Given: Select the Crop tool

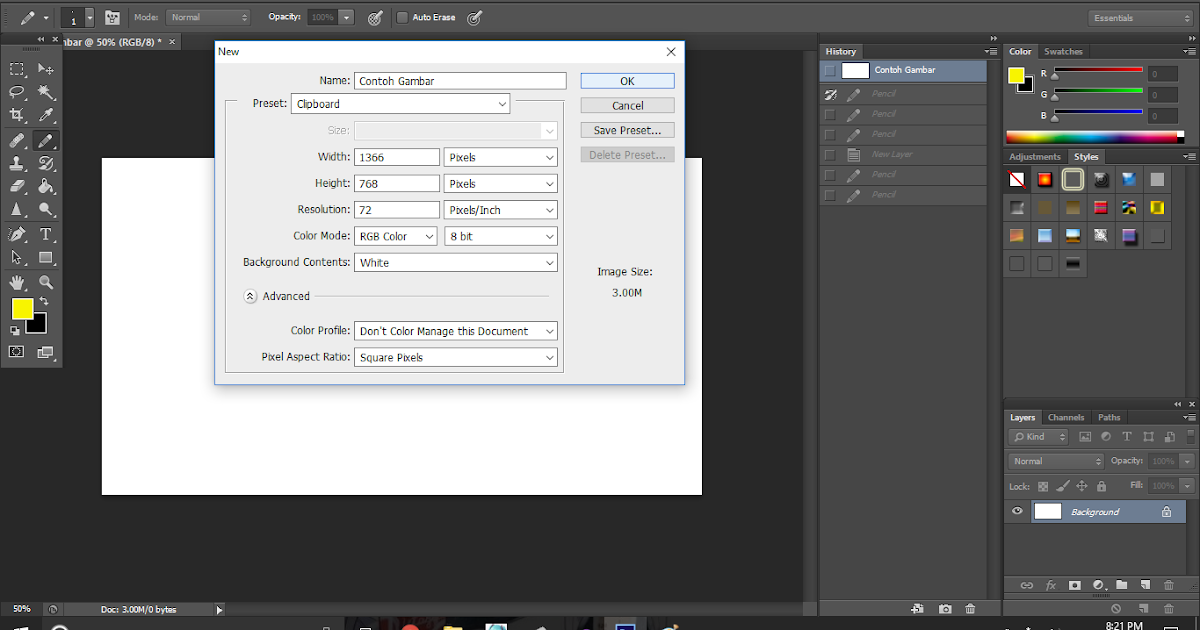Looking at the screenshot, I should tap(17, 114).
